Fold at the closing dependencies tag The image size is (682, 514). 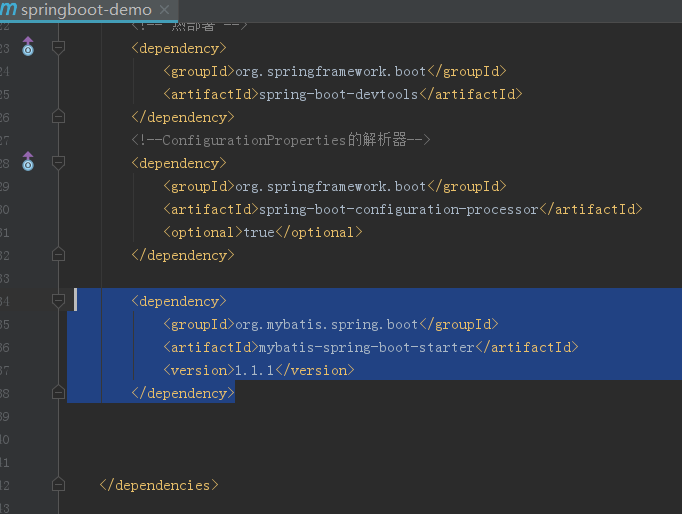(x=58, y=485)
